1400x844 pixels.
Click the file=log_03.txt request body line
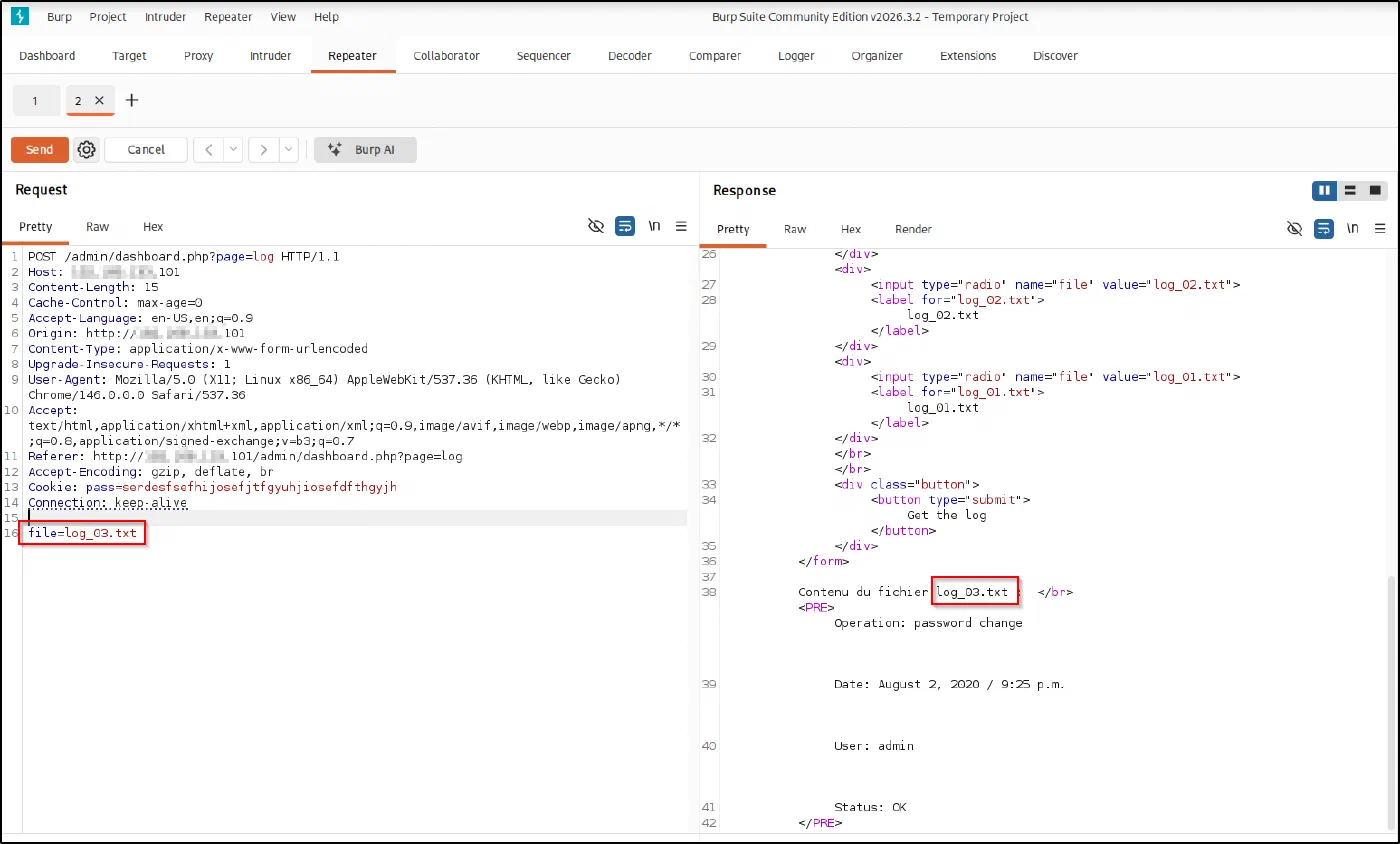point(83,533)
